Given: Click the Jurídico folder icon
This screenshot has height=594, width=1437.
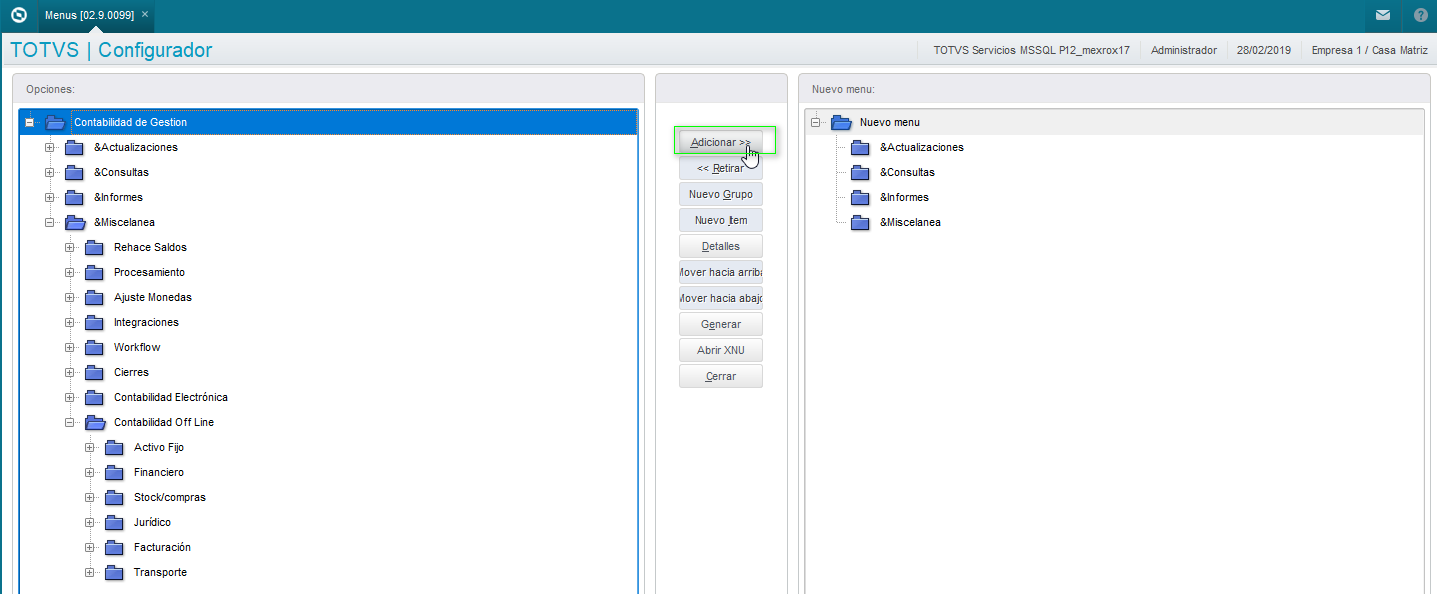Looking at the screenshot, I should coord(115,522).
